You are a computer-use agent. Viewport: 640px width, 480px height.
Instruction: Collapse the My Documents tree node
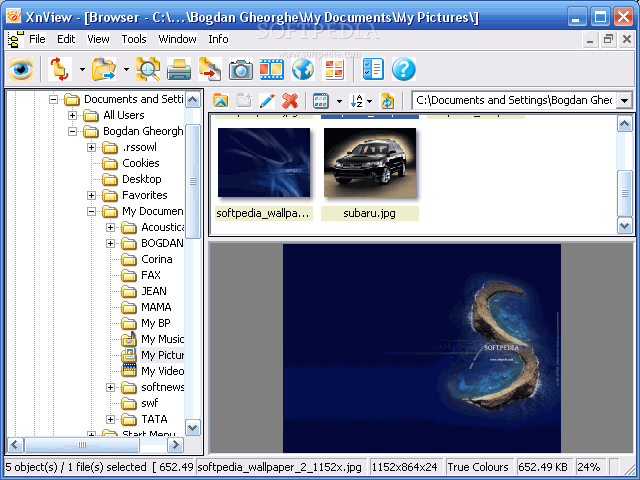91,211
